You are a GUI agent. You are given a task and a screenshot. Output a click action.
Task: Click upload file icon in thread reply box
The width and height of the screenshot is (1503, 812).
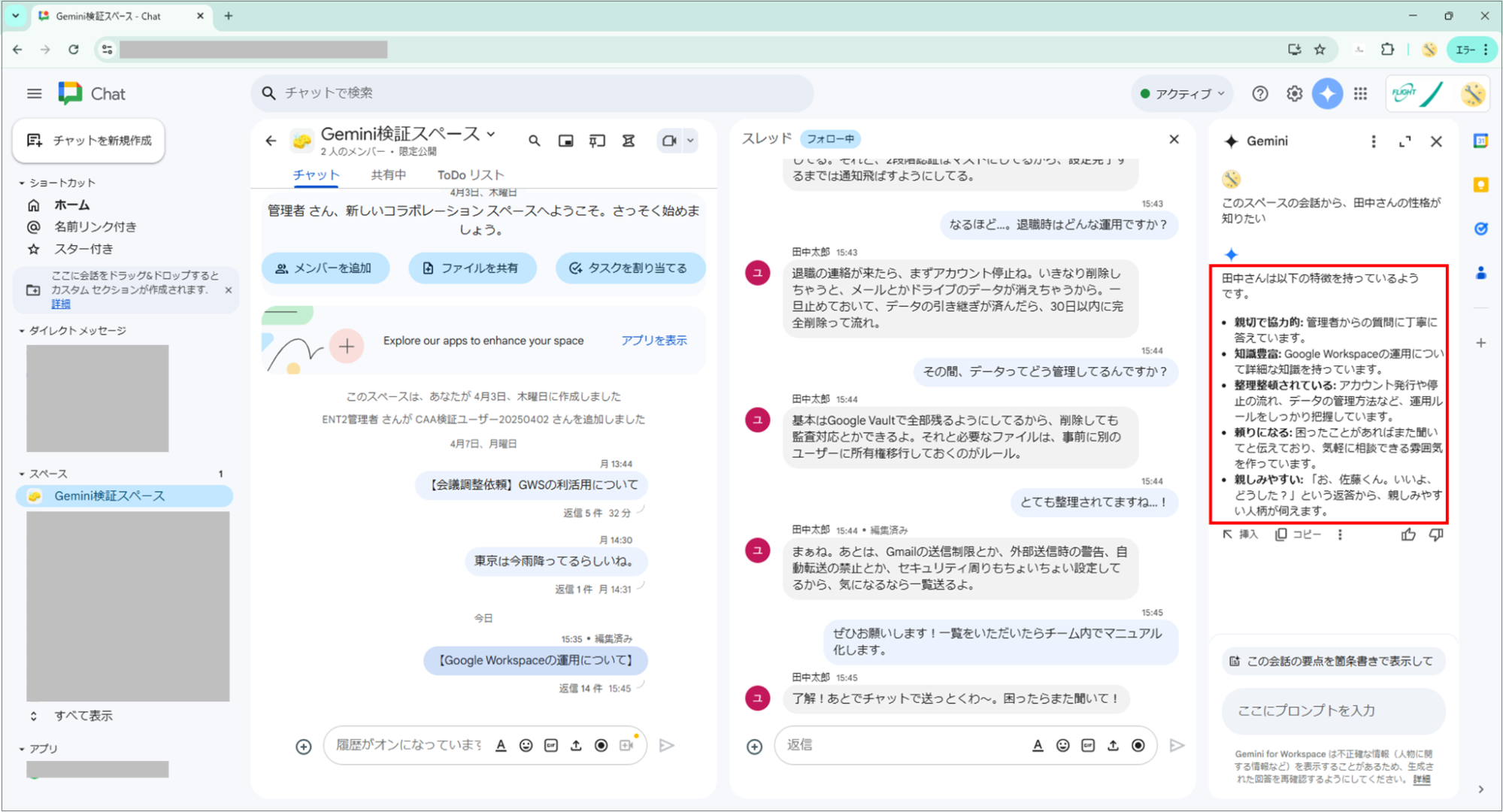[x=1113, y=745]
